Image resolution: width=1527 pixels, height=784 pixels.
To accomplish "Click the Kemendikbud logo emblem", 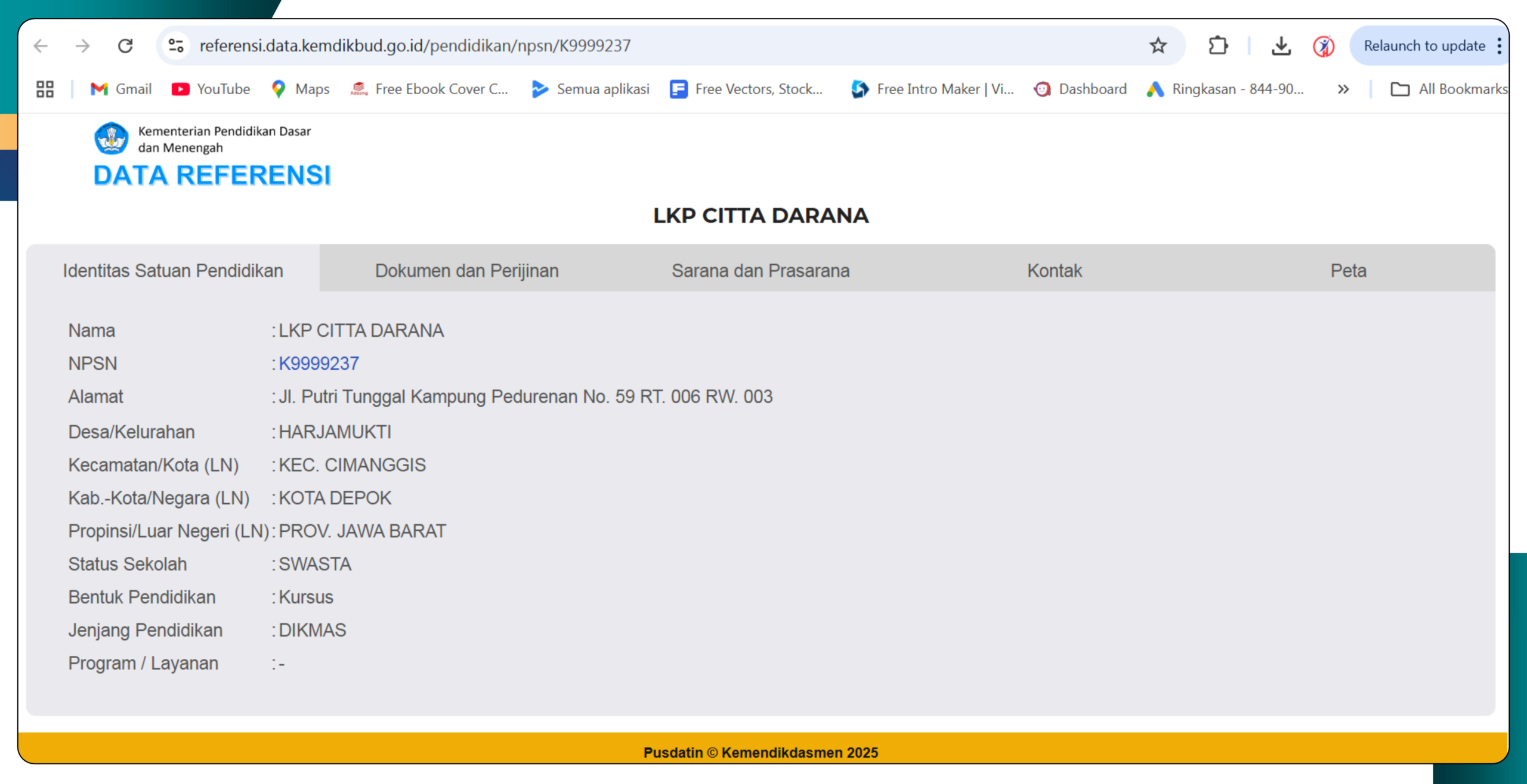I will [112, 138].
